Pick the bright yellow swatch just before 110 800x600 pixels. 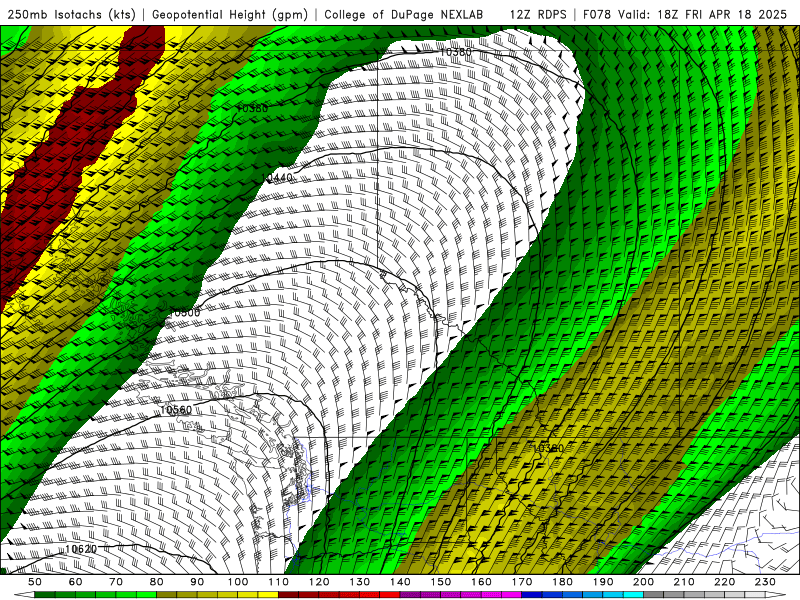(268, 595)
